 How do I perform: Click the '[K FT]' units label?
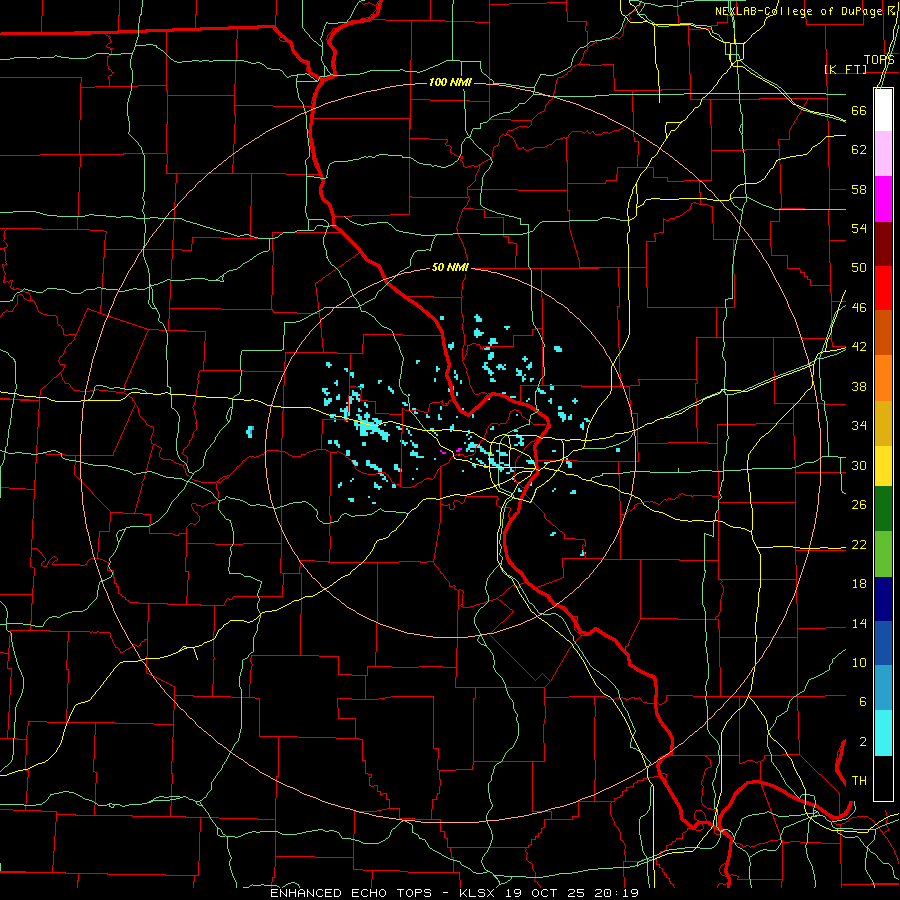tap(845, 69)
